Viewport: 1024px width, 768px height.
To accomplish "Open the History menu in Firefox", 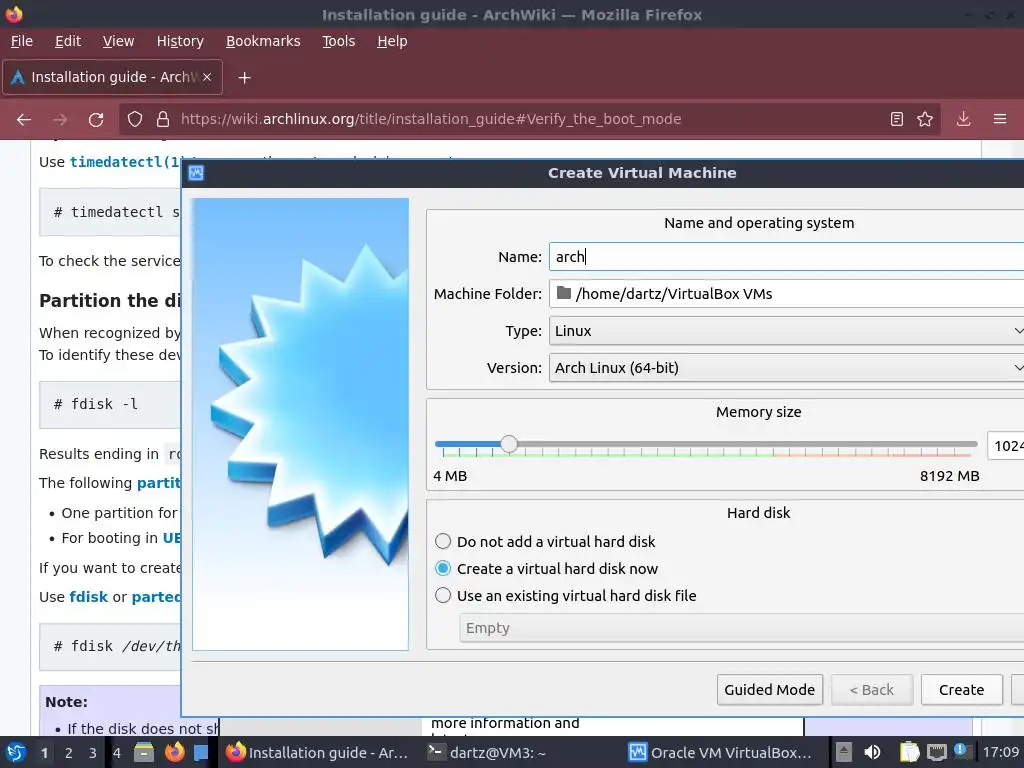I will [180, 41].
